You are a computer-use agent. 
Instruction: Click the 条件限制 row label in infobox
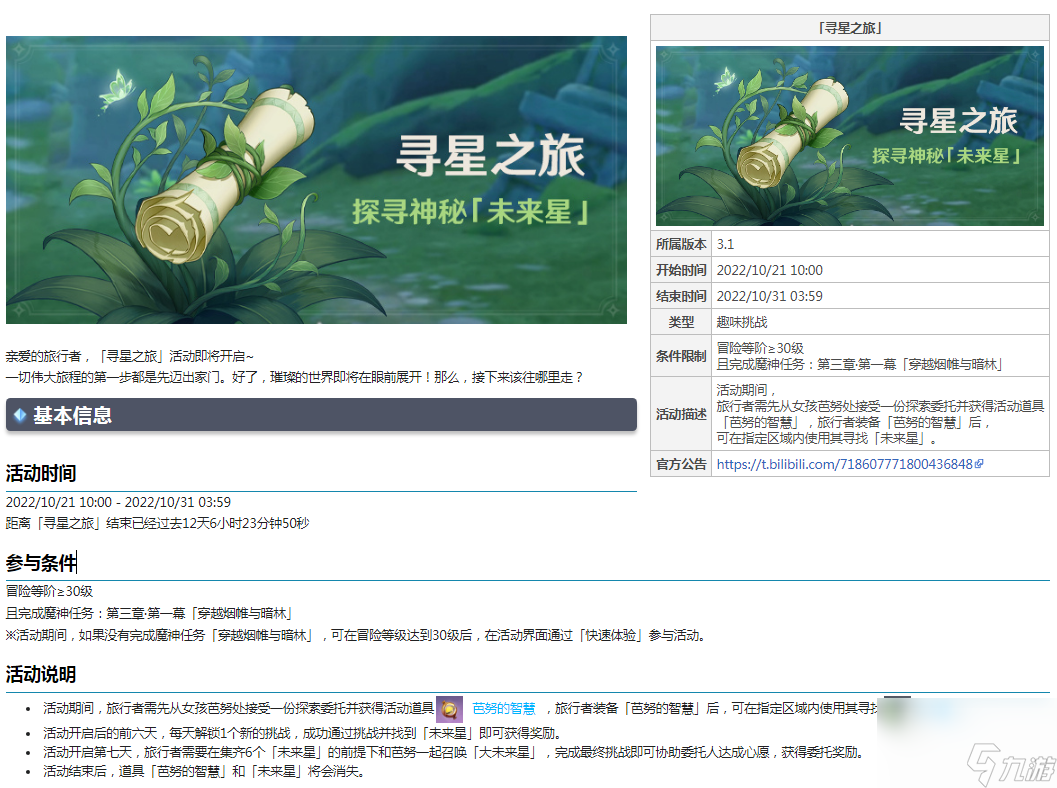(681, 357)
